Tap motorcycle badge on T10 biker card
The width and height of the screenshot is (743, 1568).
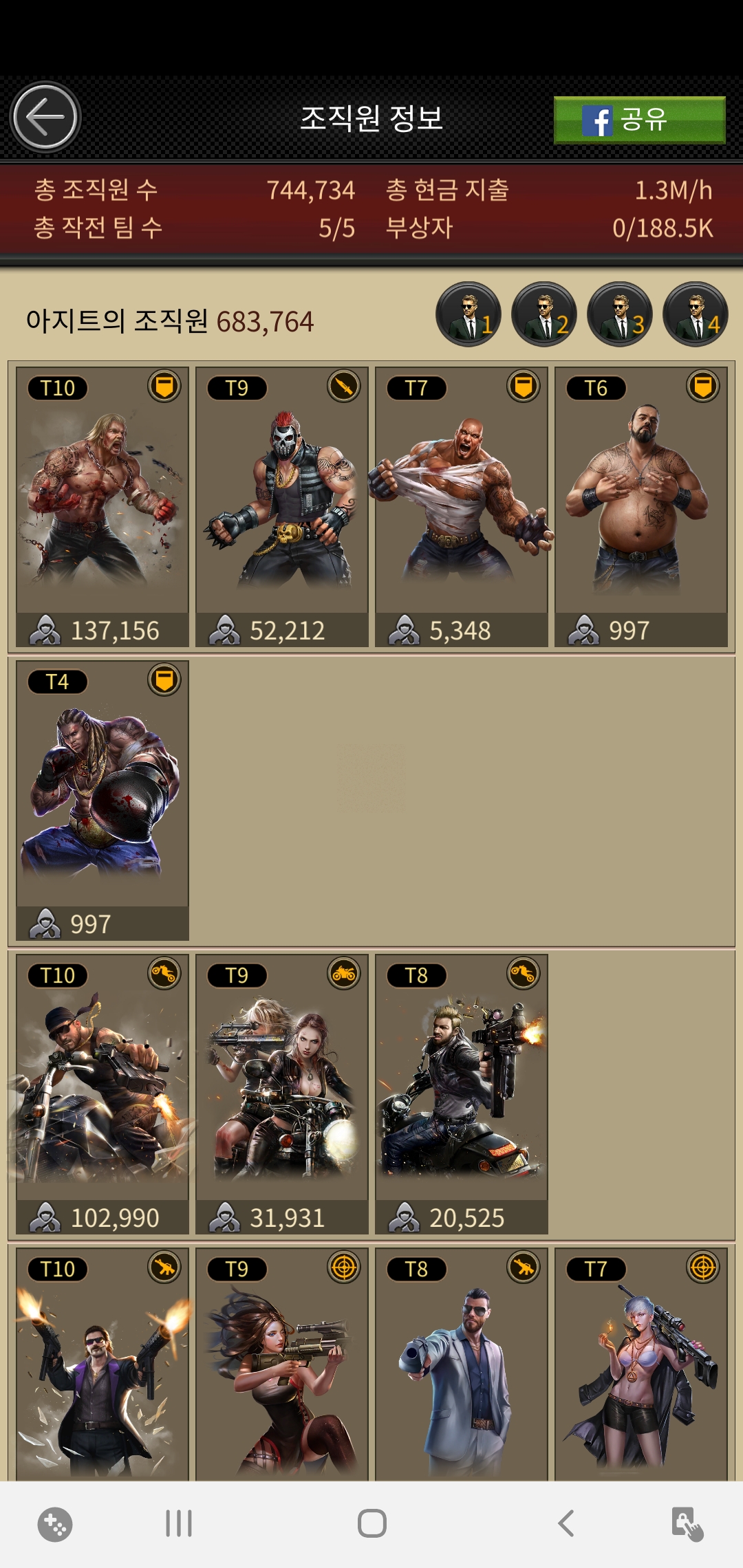click(164, 974)
